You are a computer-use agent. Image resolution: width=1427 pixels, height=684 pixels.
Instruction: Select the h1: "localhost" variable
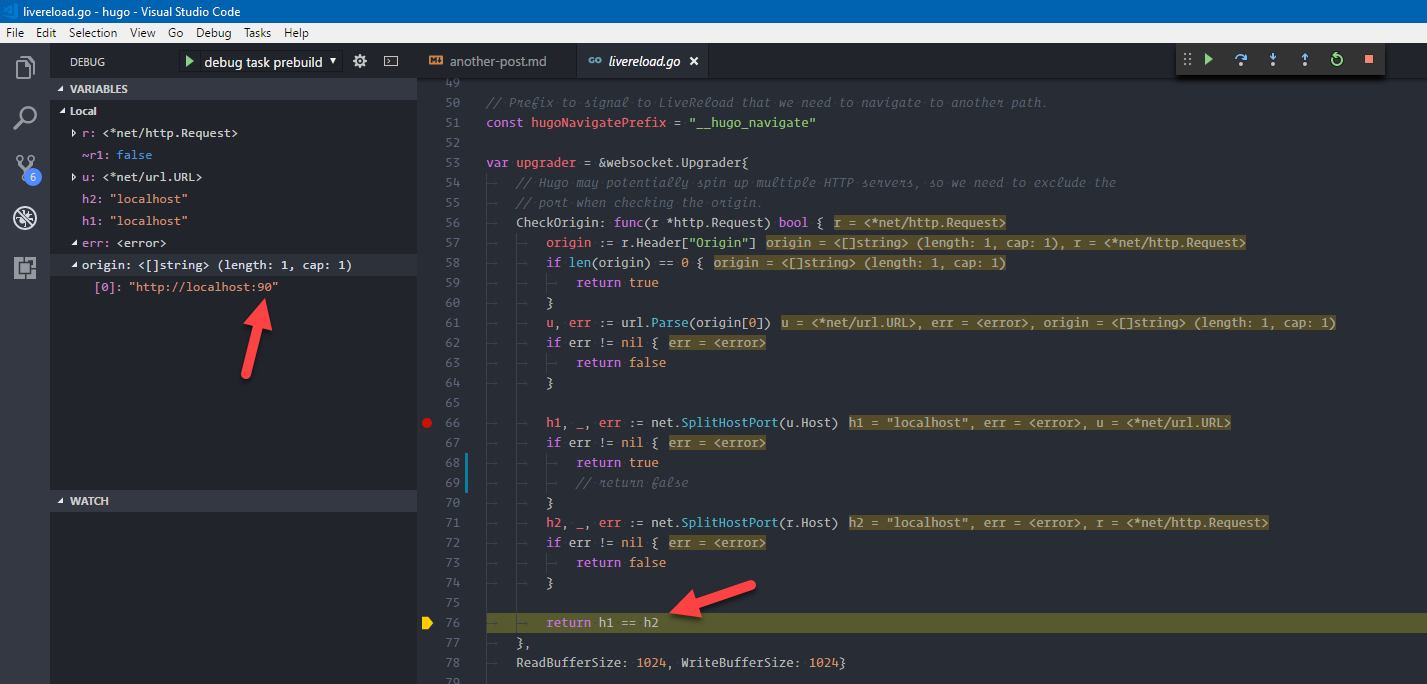point(135,221)
